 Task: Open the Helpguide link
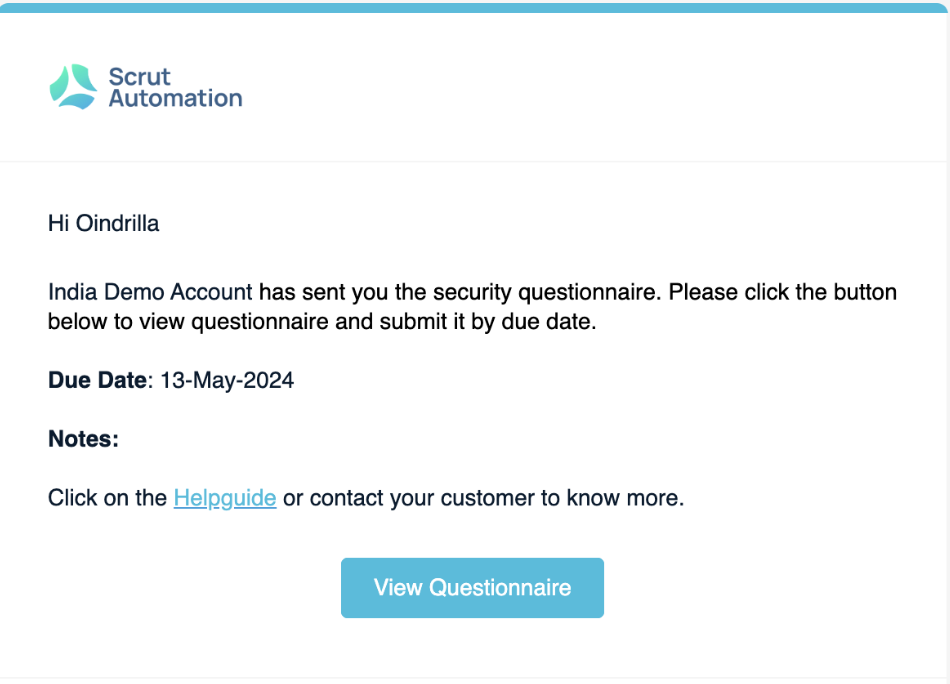coord(225,498)
